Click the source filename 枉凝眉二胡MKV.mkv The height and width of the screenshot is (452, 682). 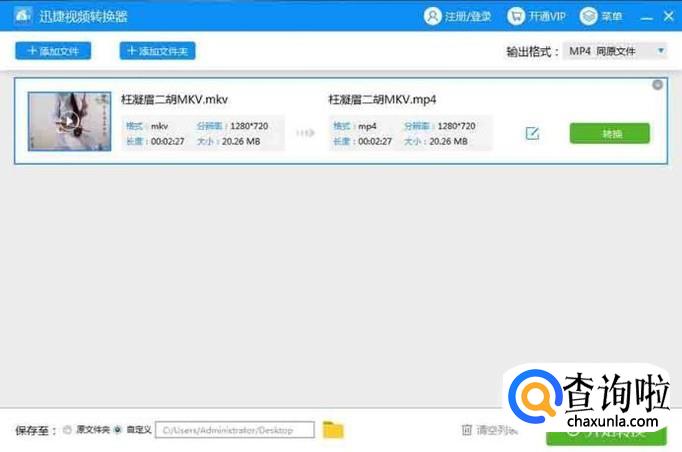click(174, 99)
